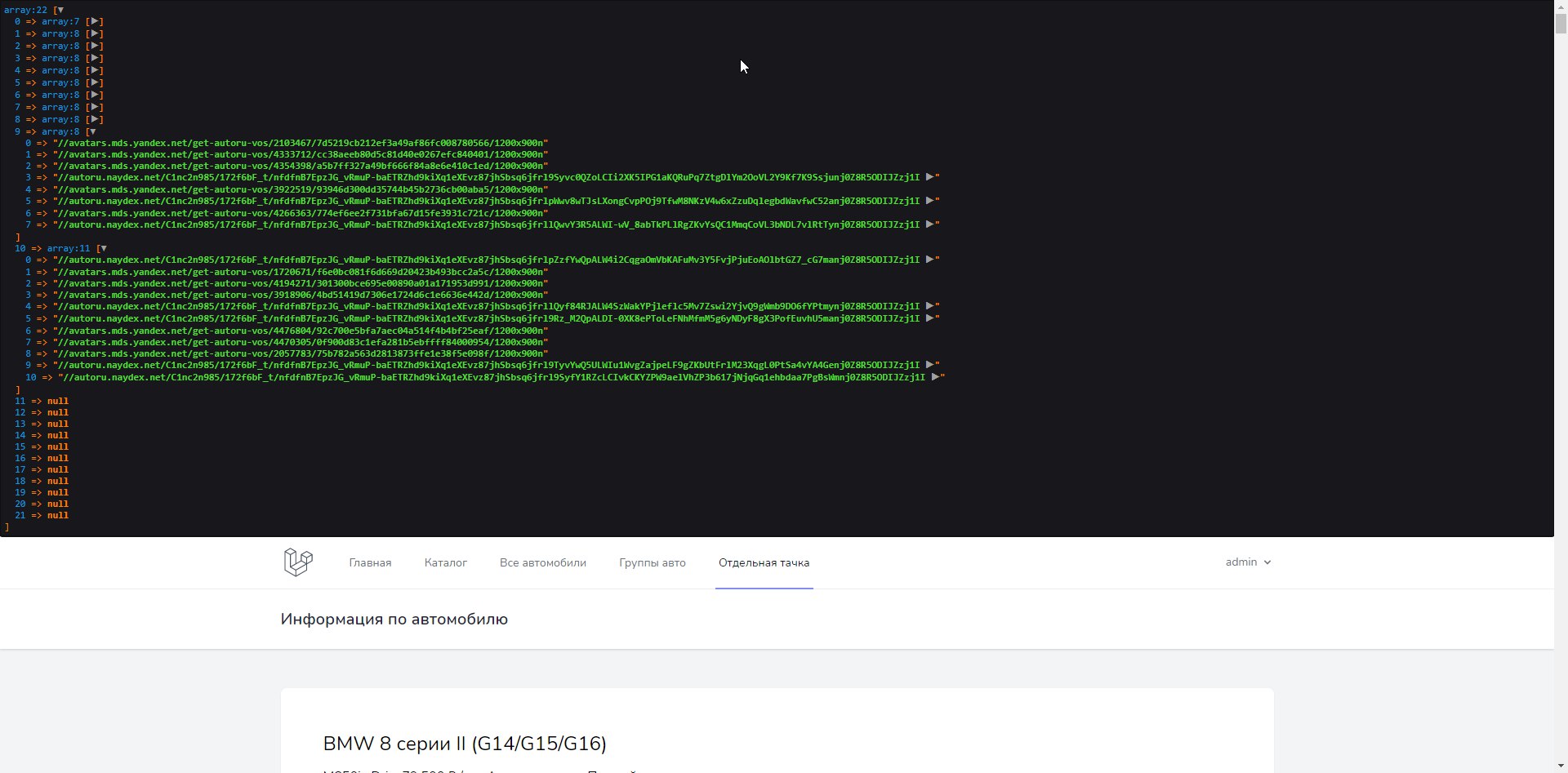Click the '15 => null' dump row
The width and height of the screenshot is (1568, 773).
(x=42, y=446)
